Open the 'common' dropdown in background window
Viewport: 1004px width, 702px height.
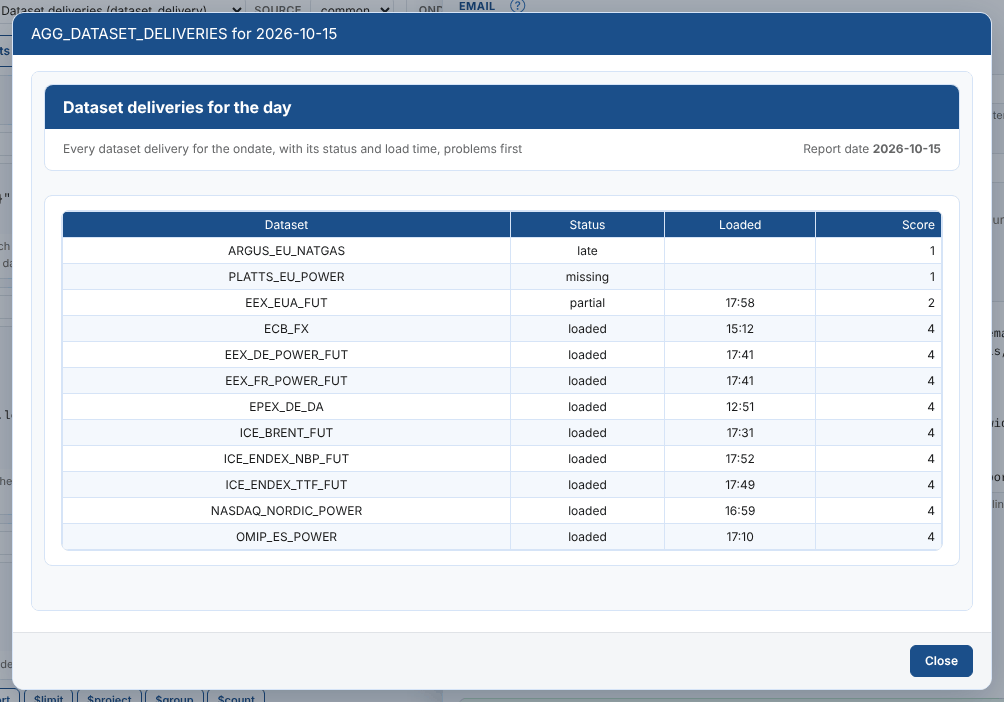pos(355,8)
